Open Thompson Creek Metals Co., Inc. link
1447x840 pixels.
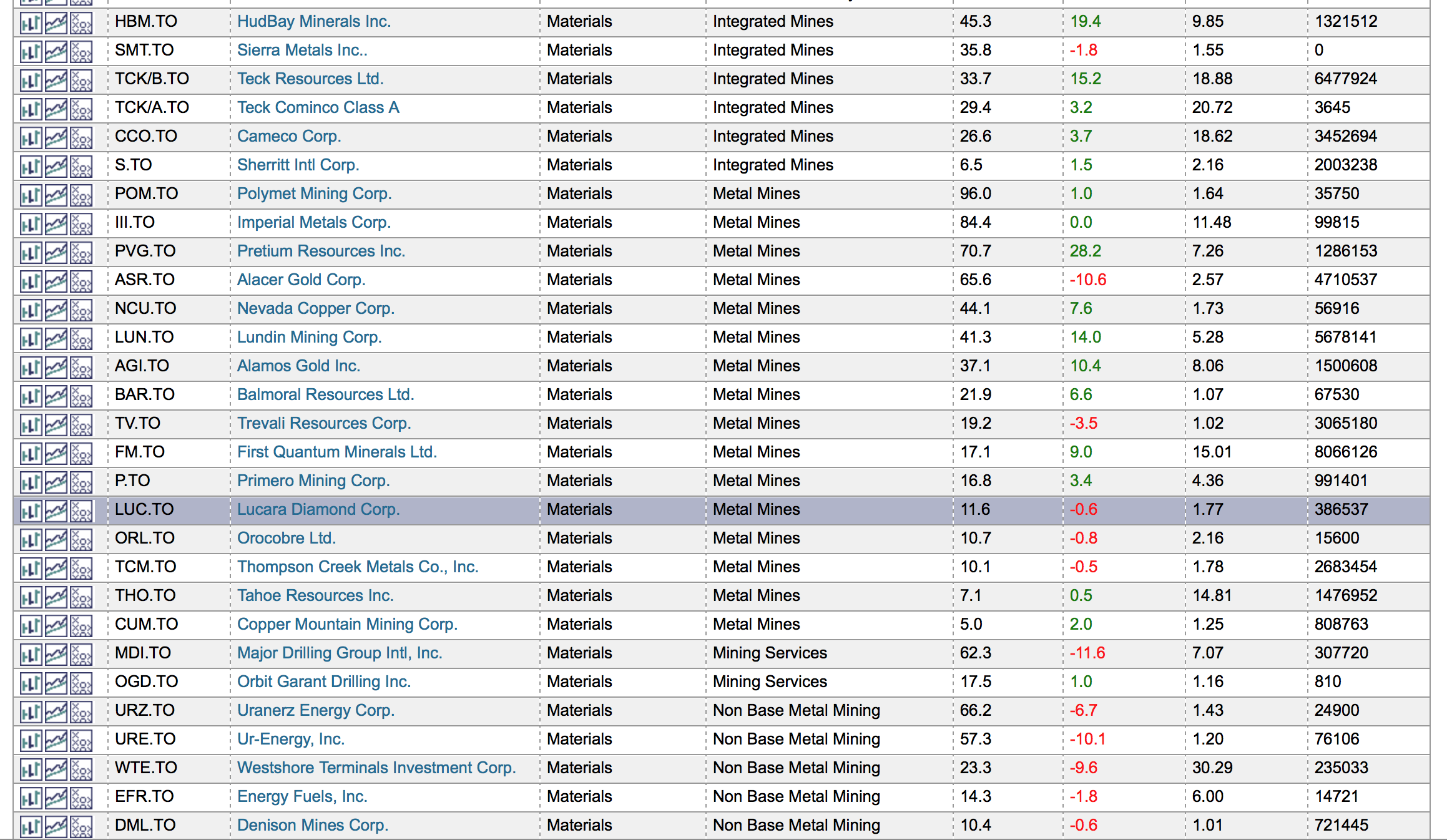click(357, 567)
